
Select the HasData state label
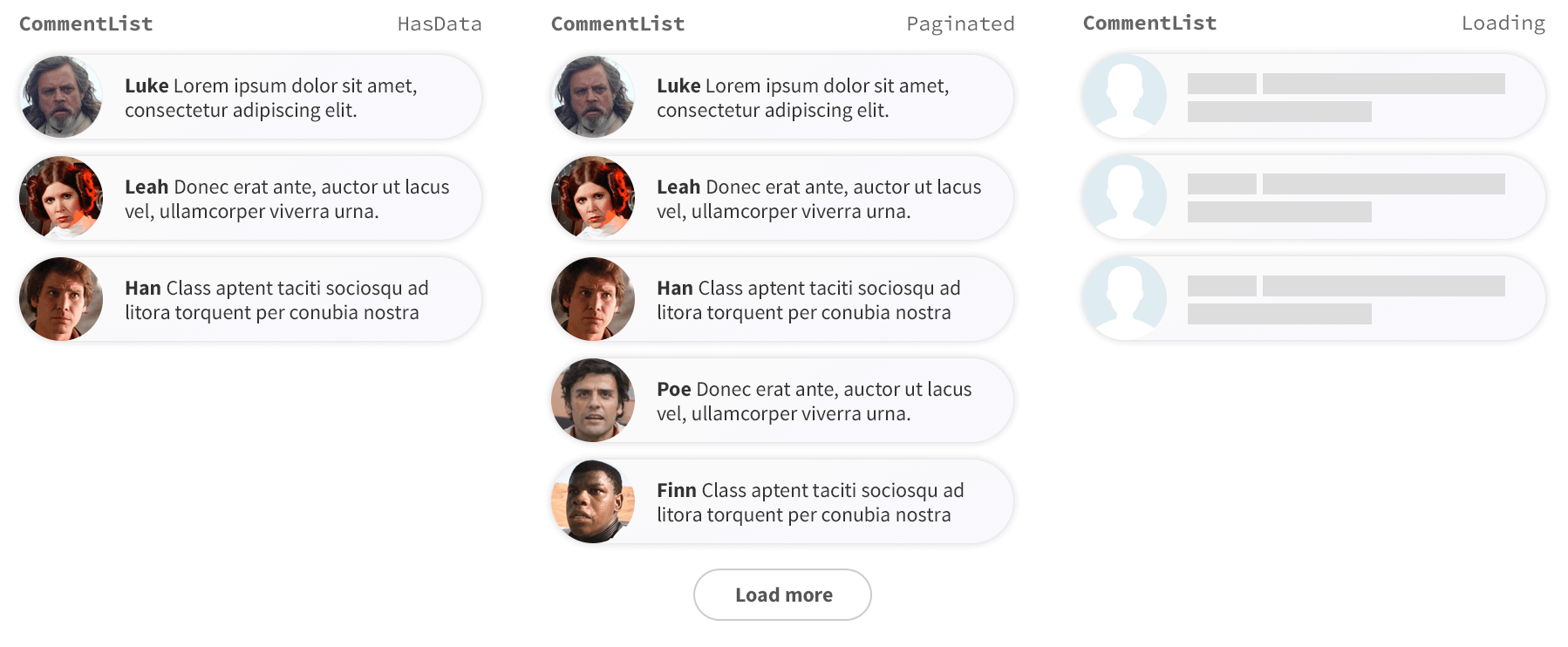(440, 24)
